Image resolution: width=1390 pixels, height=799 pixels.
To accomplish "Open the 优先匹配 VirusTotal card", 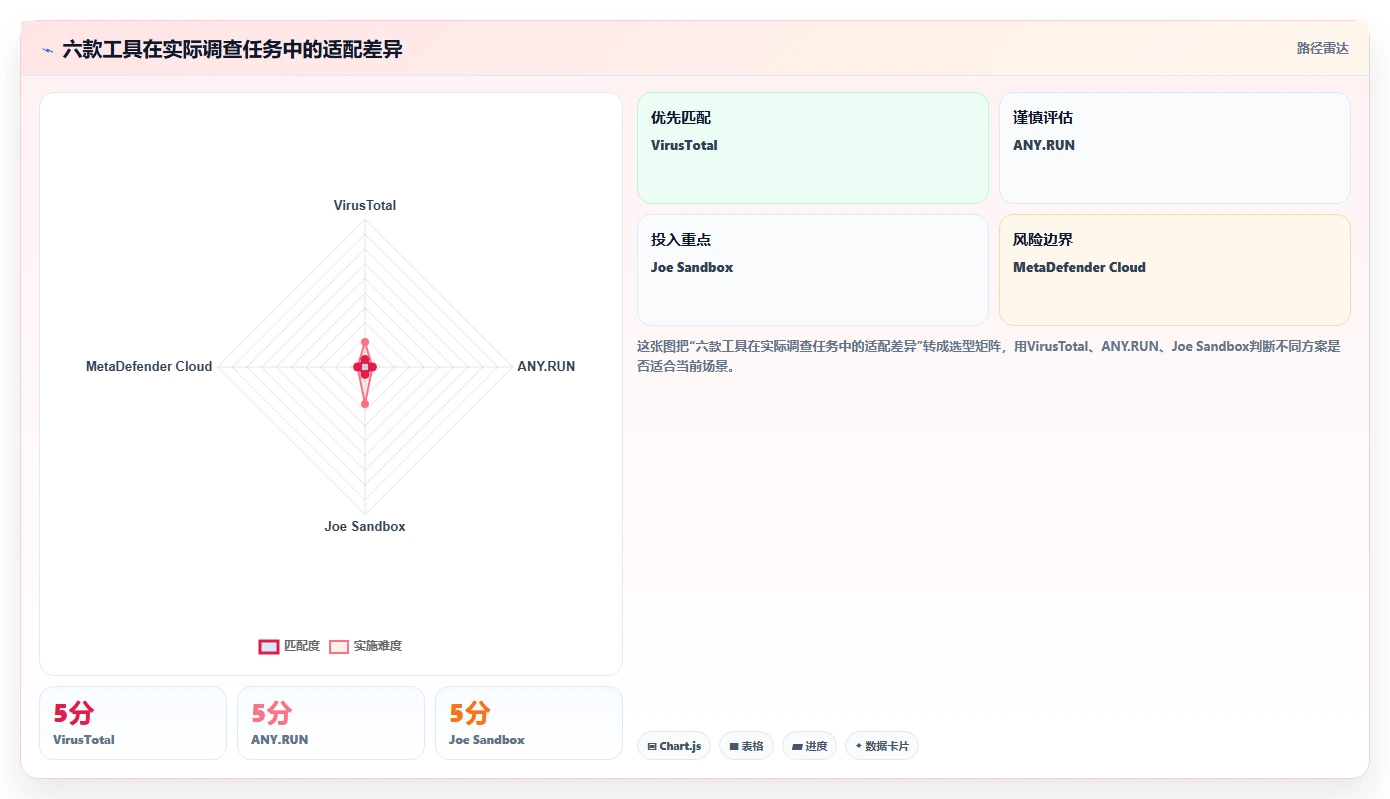I will tap(813, 148).
